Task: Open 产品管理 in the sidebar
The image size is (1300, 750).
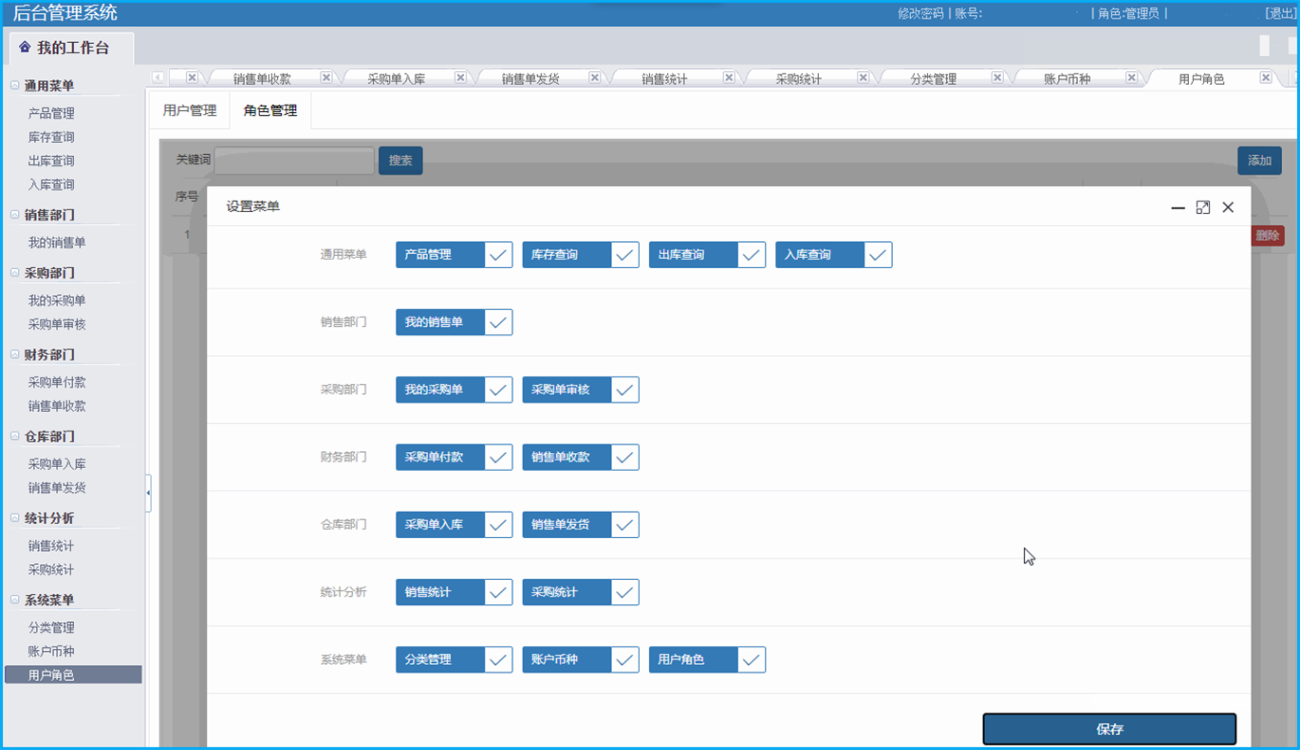Action: coord(51,113)
